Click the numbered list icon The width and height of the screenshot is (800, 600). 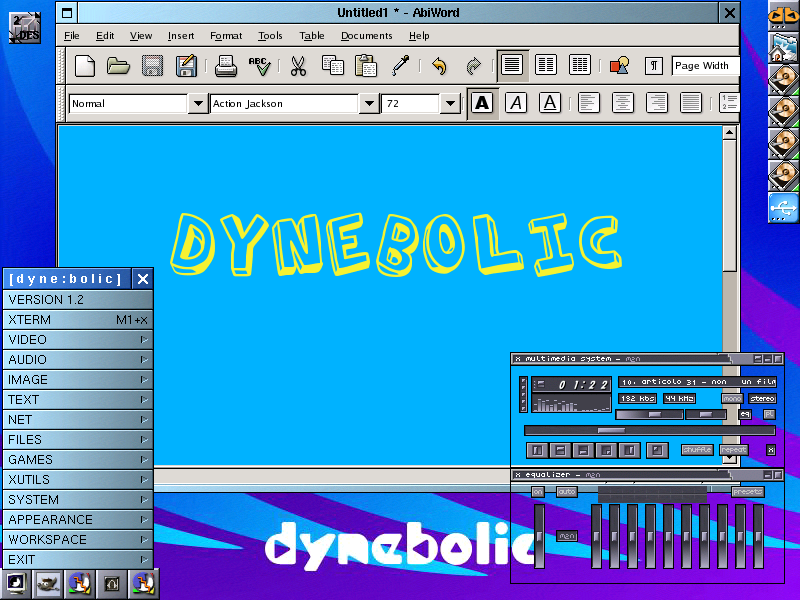[729, 103]
